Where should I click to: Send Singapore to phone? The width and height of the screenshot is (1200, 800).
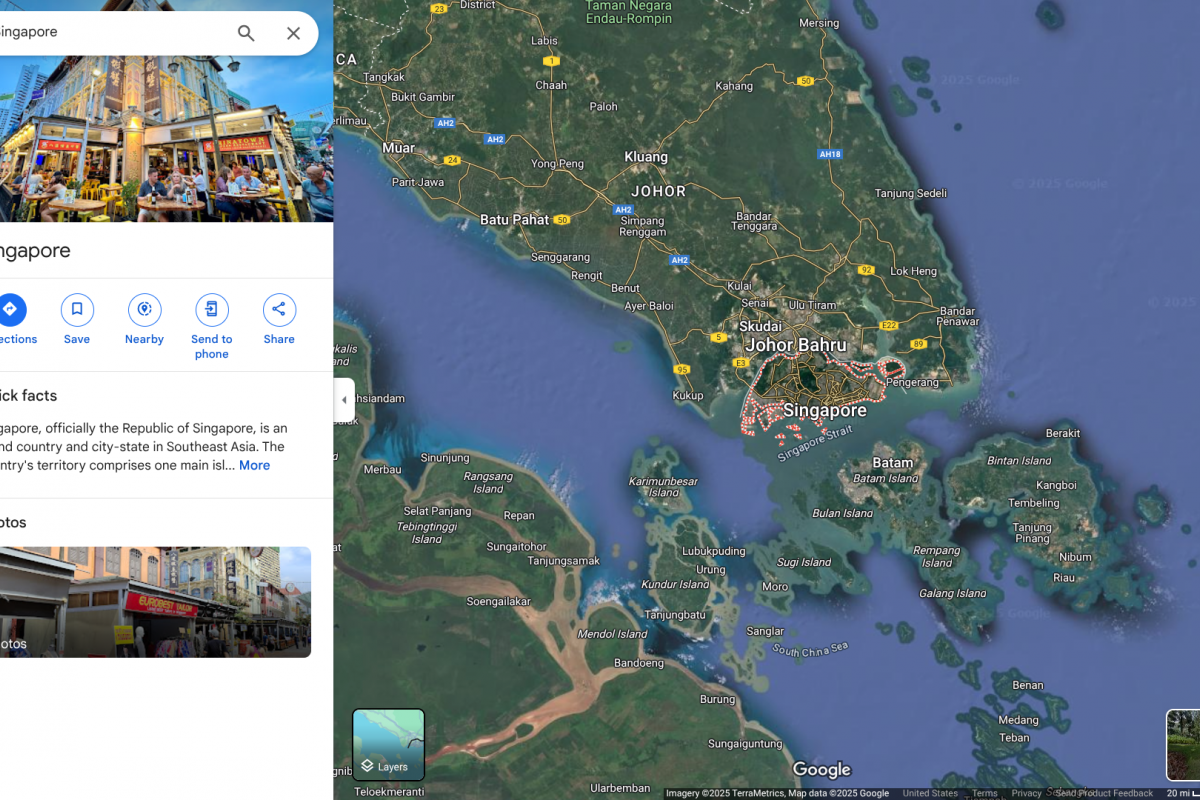pos(211,310)
